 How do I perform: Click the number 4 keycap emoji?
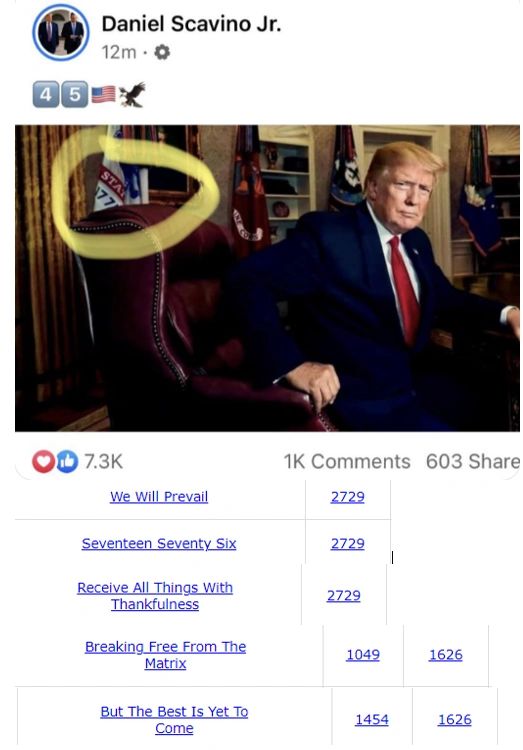(x=46, y=94)
